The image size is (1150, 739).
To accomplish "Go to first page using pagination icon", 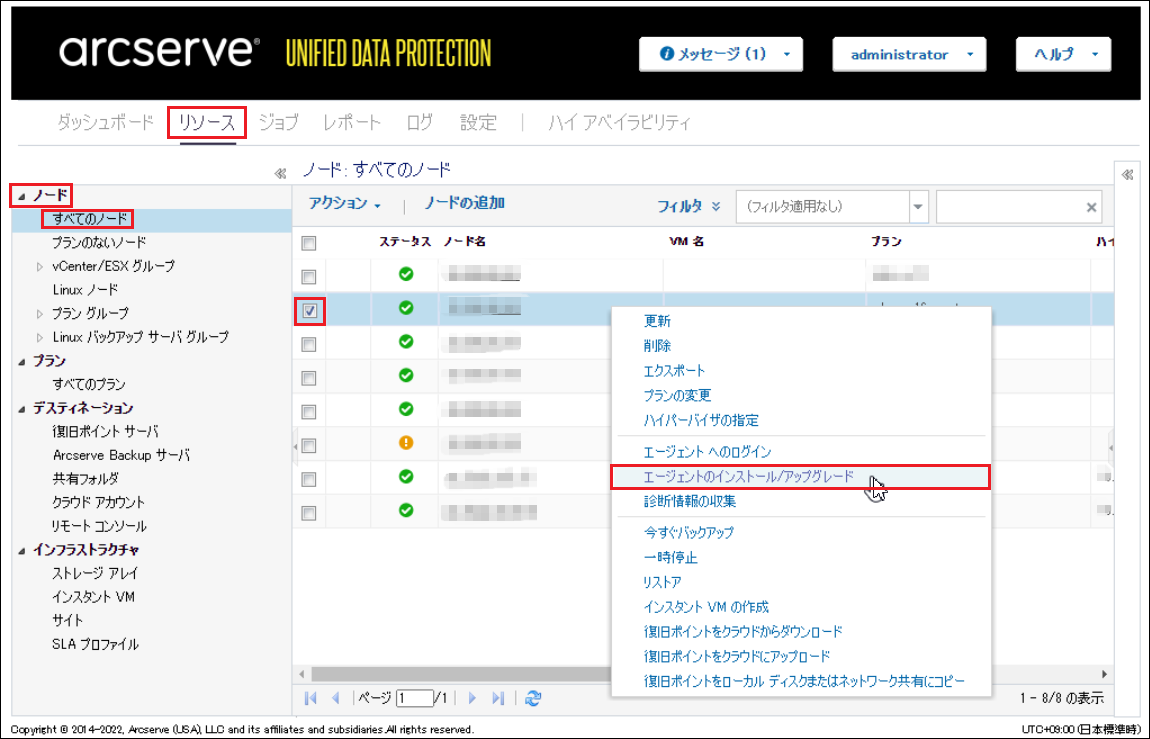I will point(311,698).
